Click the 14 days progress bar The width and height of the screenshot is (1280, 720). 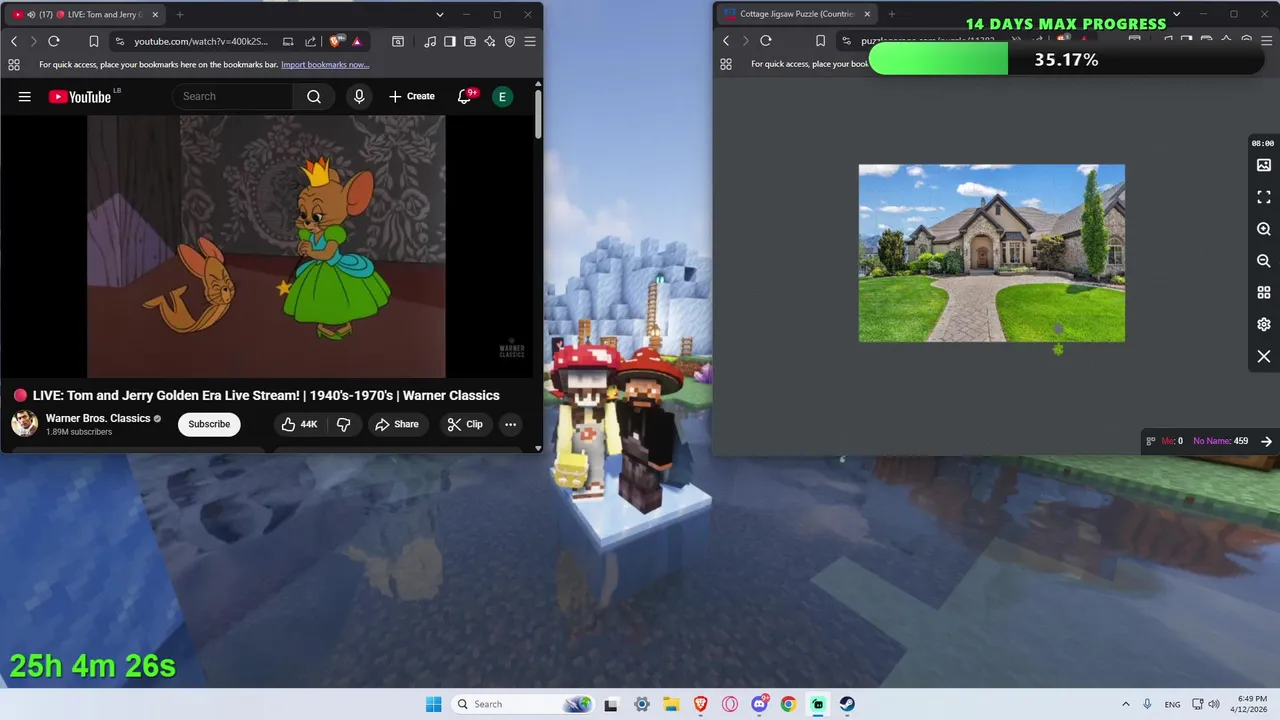pyautogui.click(x=1067, y=60)
